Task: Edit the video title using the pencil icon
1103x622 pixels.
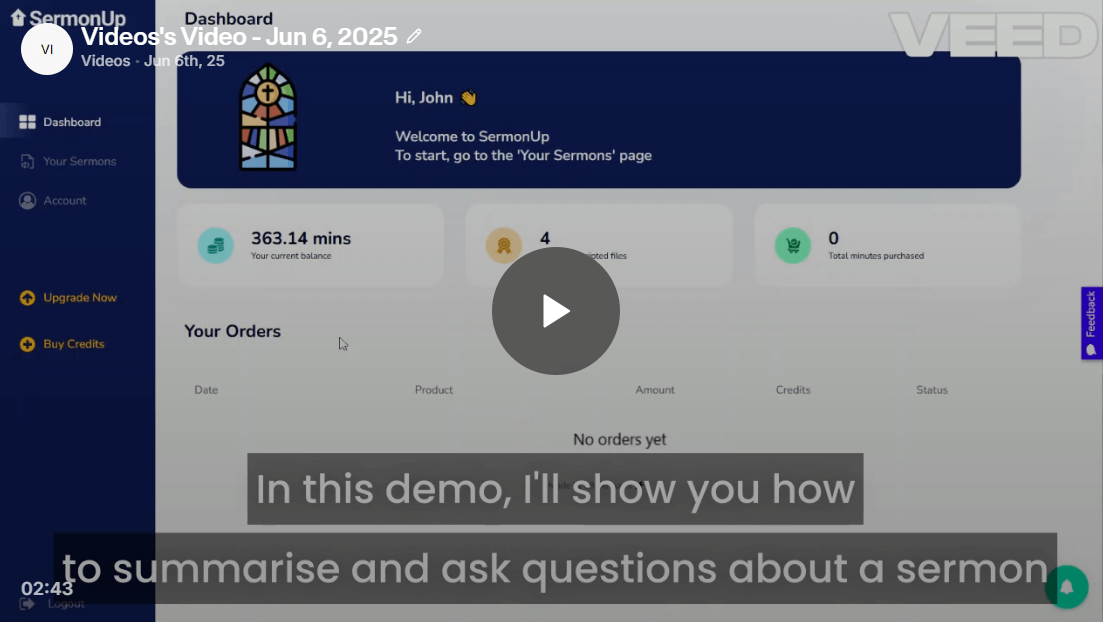Action: 414,36
